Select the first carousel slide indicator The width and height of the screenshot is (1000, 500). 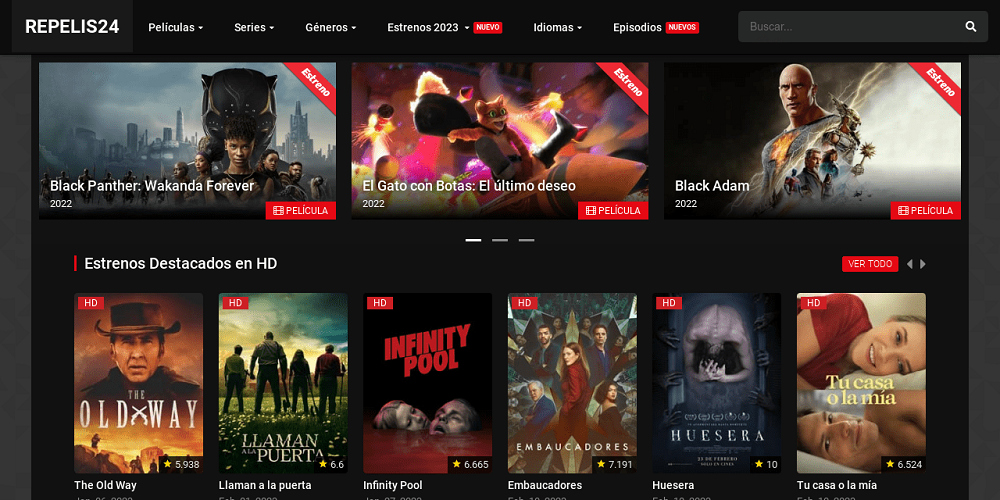click(x=473, y=240)
